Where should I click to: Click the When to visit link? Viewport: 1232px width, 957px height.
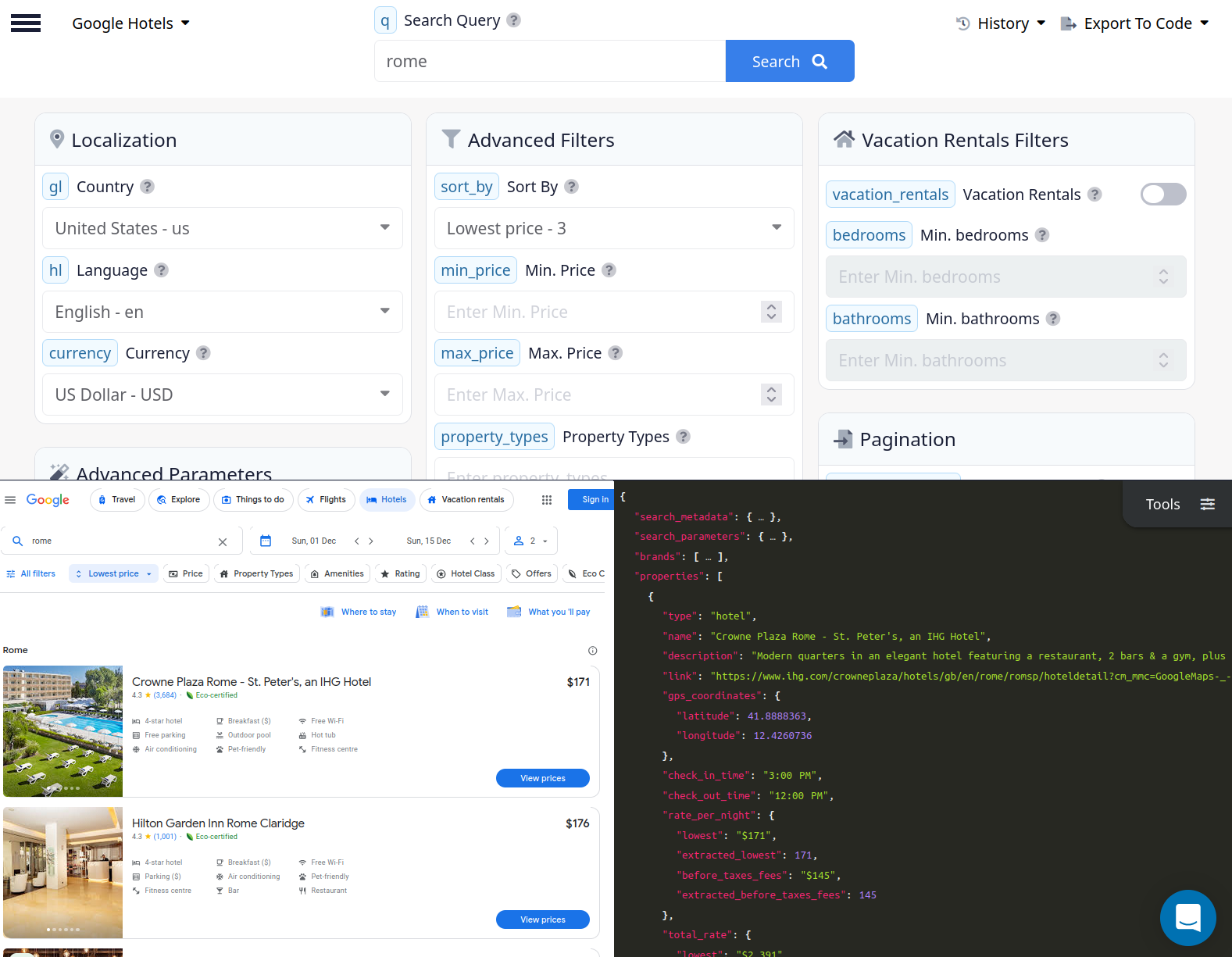coord(453,612)
